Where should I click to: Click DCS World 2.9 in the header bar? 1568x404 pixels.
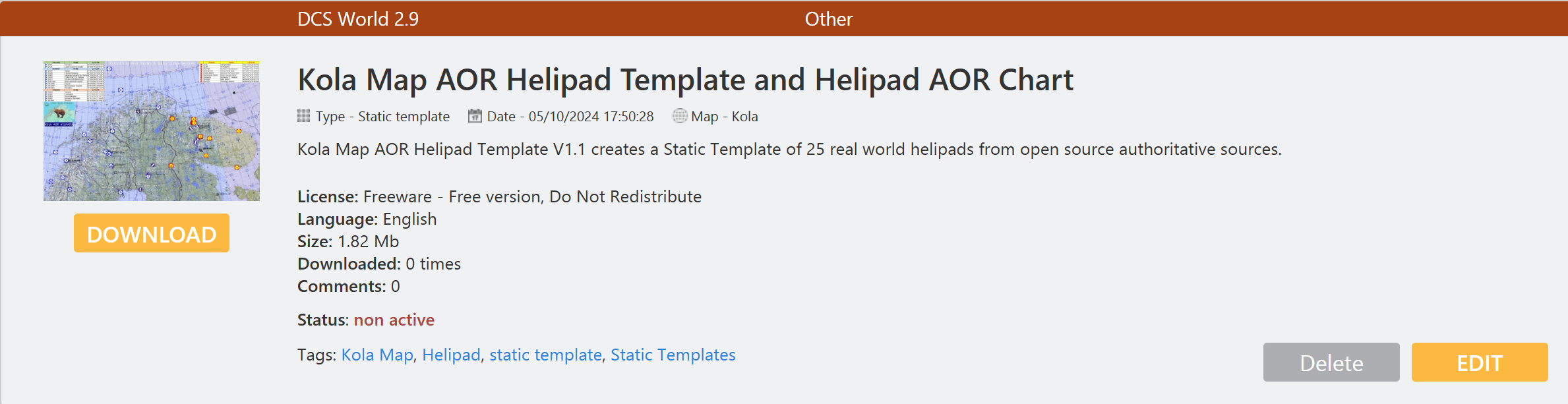[358, 19]
